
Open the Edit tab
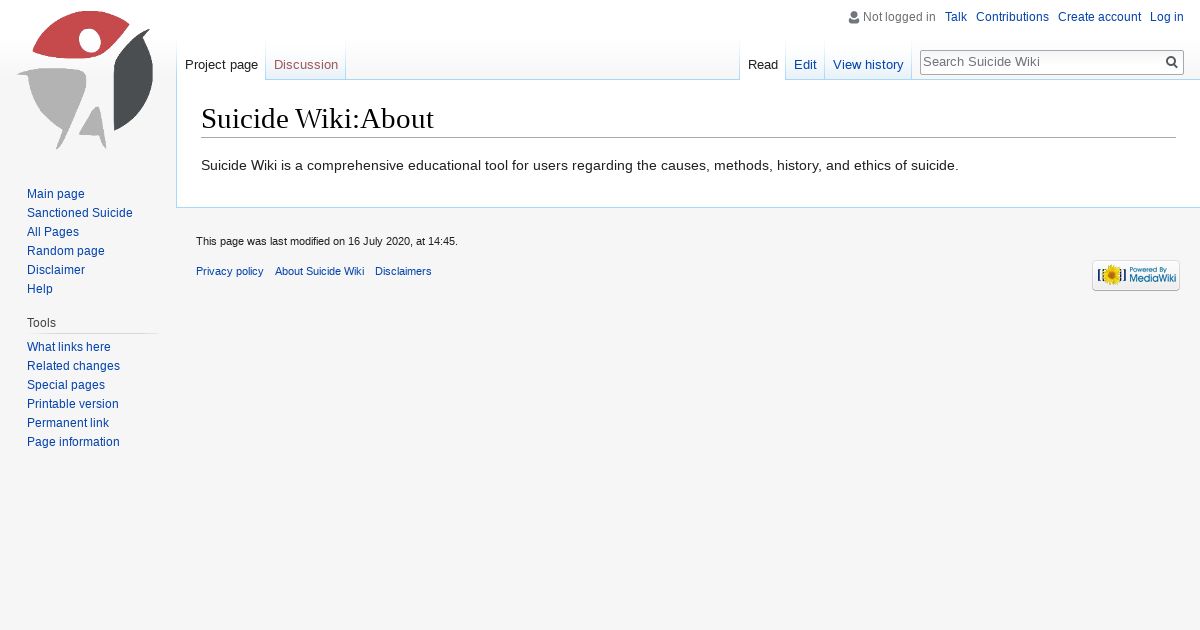click(x=805, y=65)
